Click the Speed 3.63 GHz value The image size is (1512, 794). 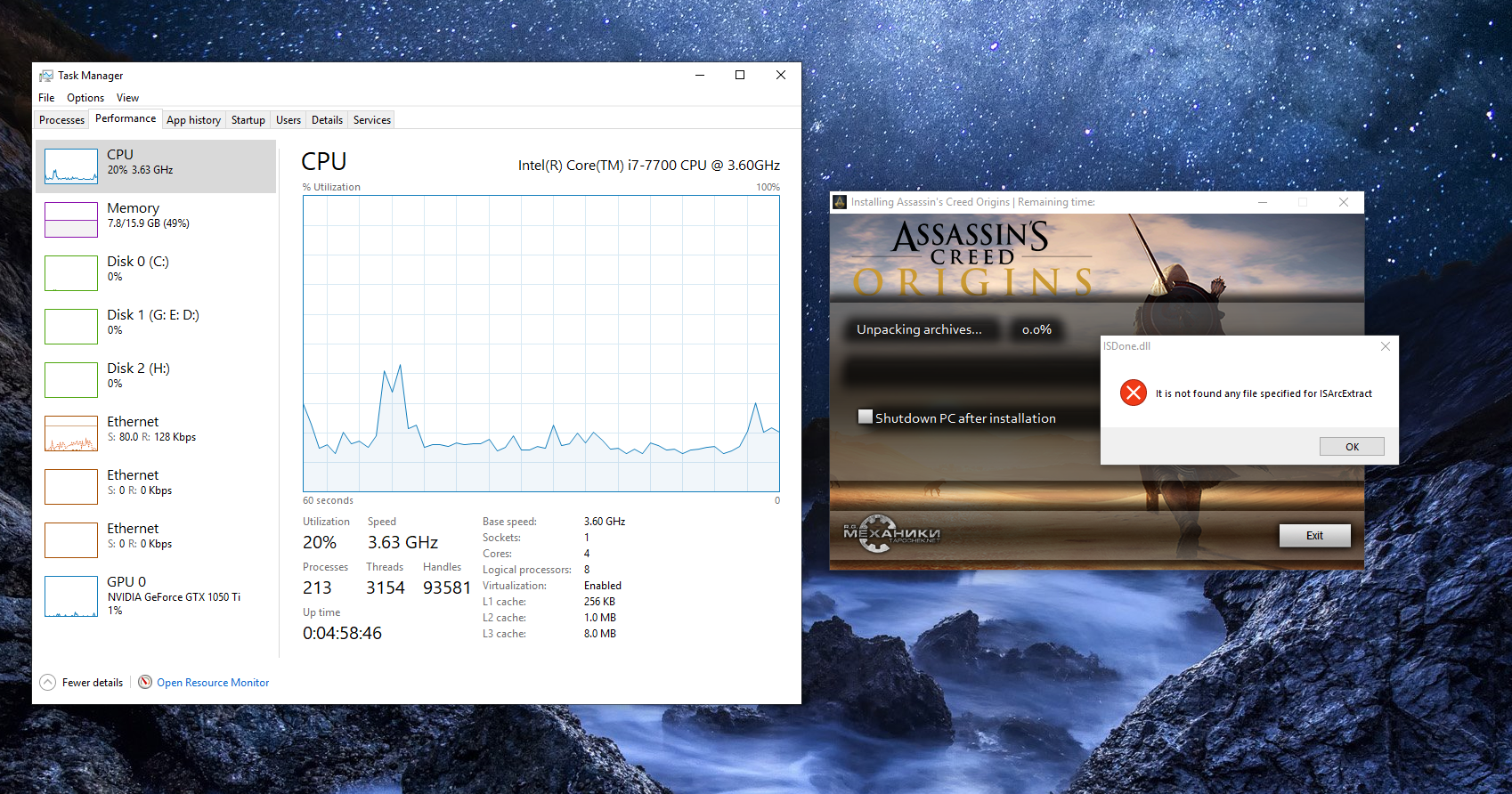(x=403, y=543)
